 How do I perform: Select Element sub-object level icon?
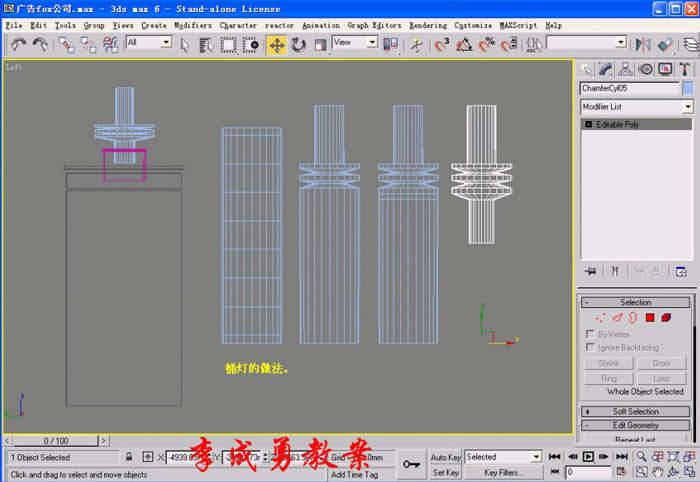(x=666, y=318)
